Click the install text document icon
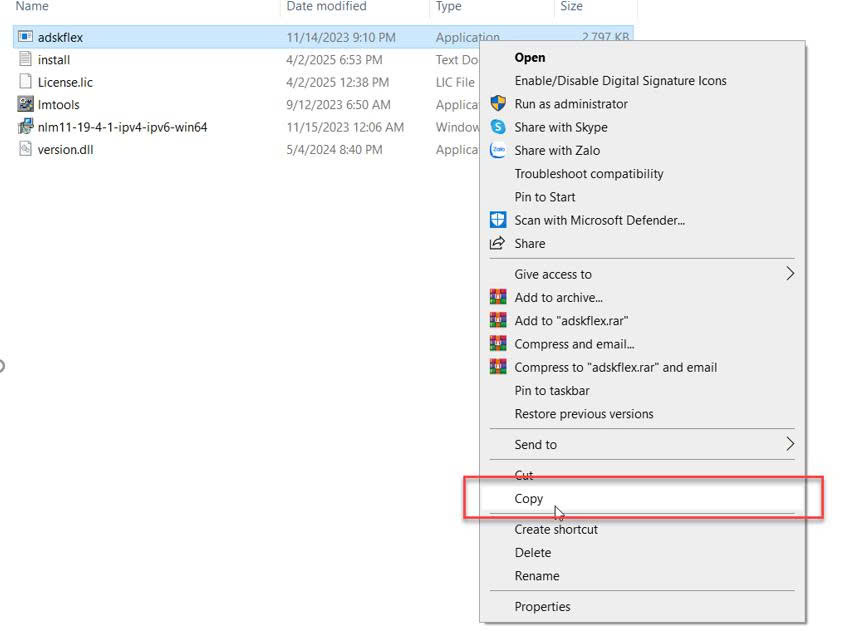Image resolution: width=858 pixels, height=631 pixels. pos(25,59)
